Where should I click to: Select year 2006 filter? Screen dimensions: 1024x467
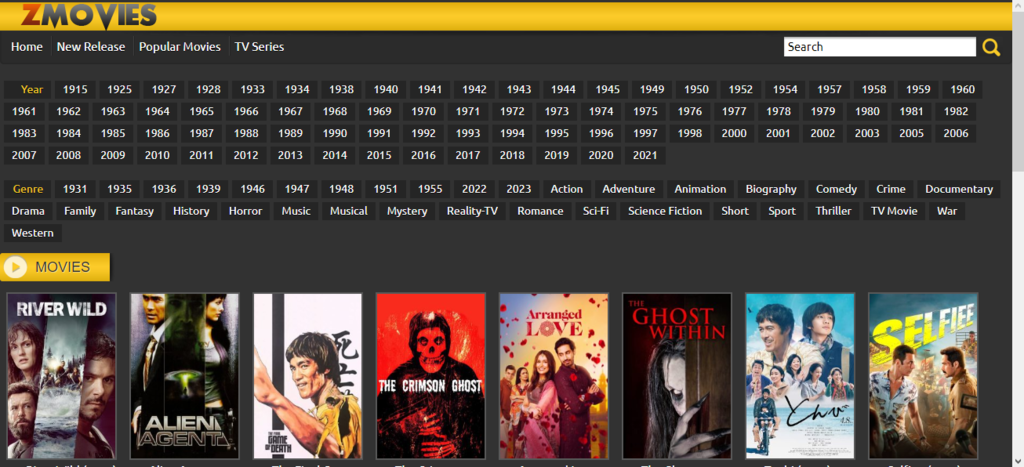click(955, 133)
